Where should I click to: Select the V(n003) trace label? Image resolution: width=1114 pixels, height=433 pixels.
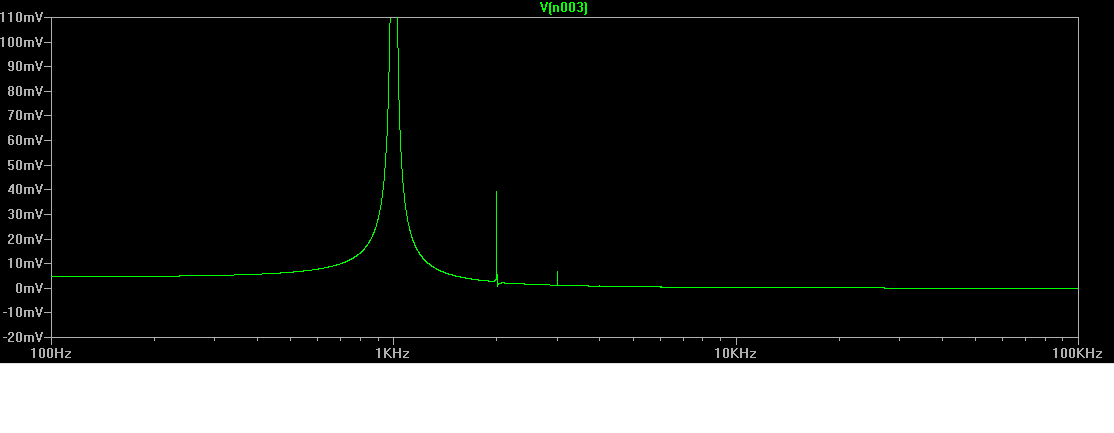[x=564, y=8]
